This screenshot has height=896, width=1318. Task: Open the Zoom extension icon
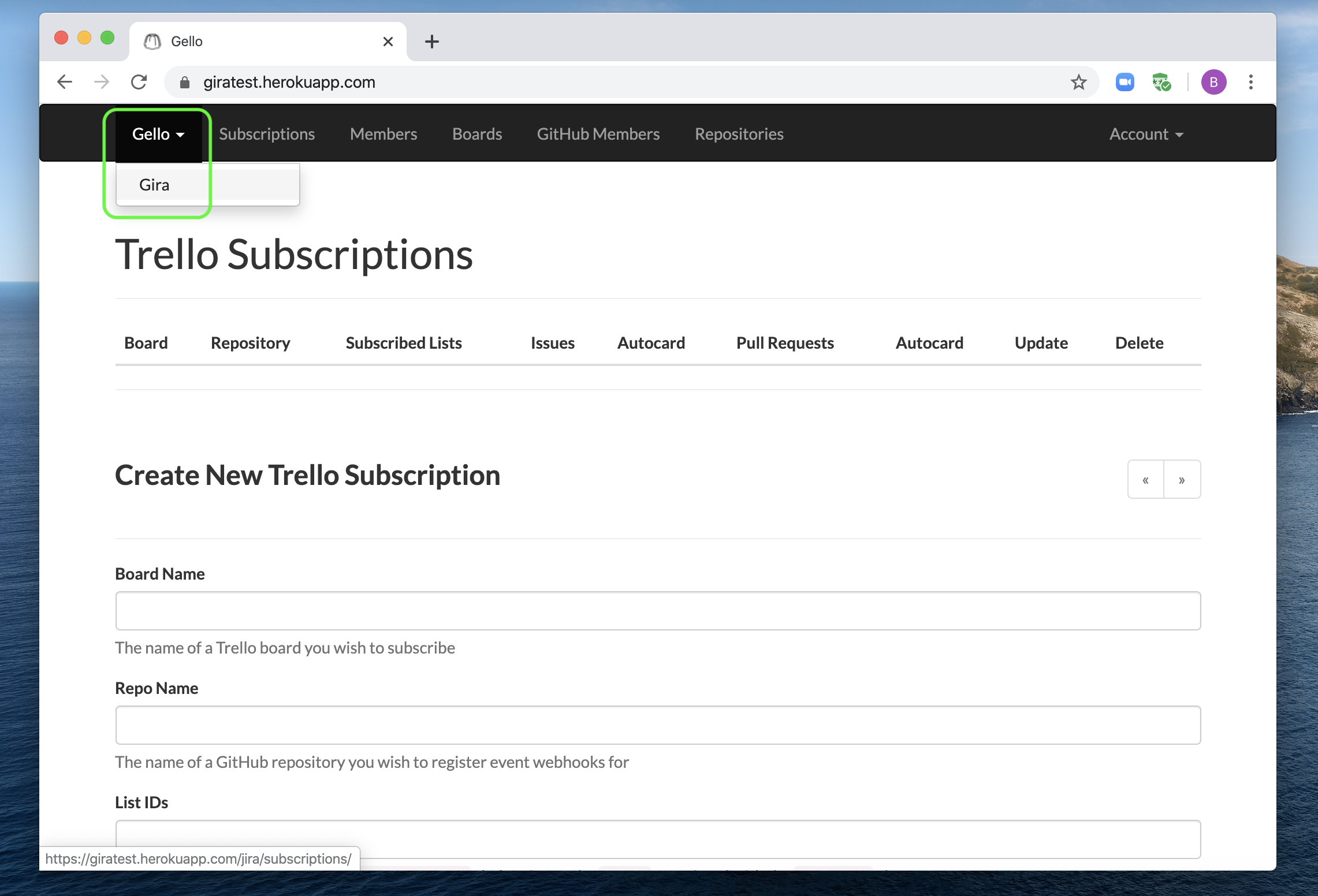[1125, 82]
